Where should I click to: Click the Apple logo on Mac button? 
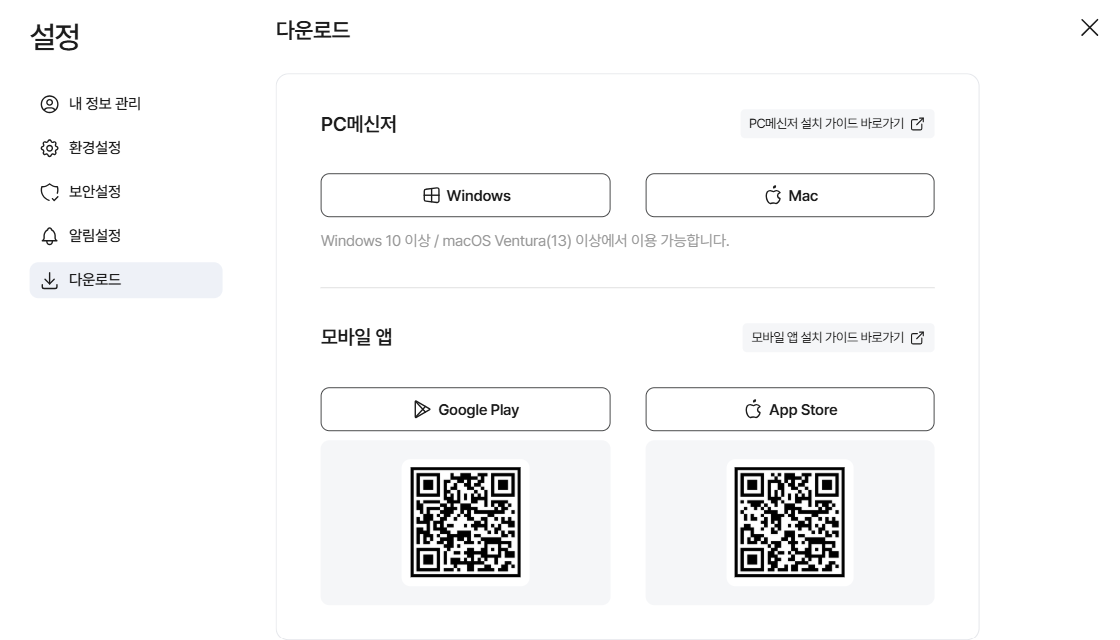773,196
